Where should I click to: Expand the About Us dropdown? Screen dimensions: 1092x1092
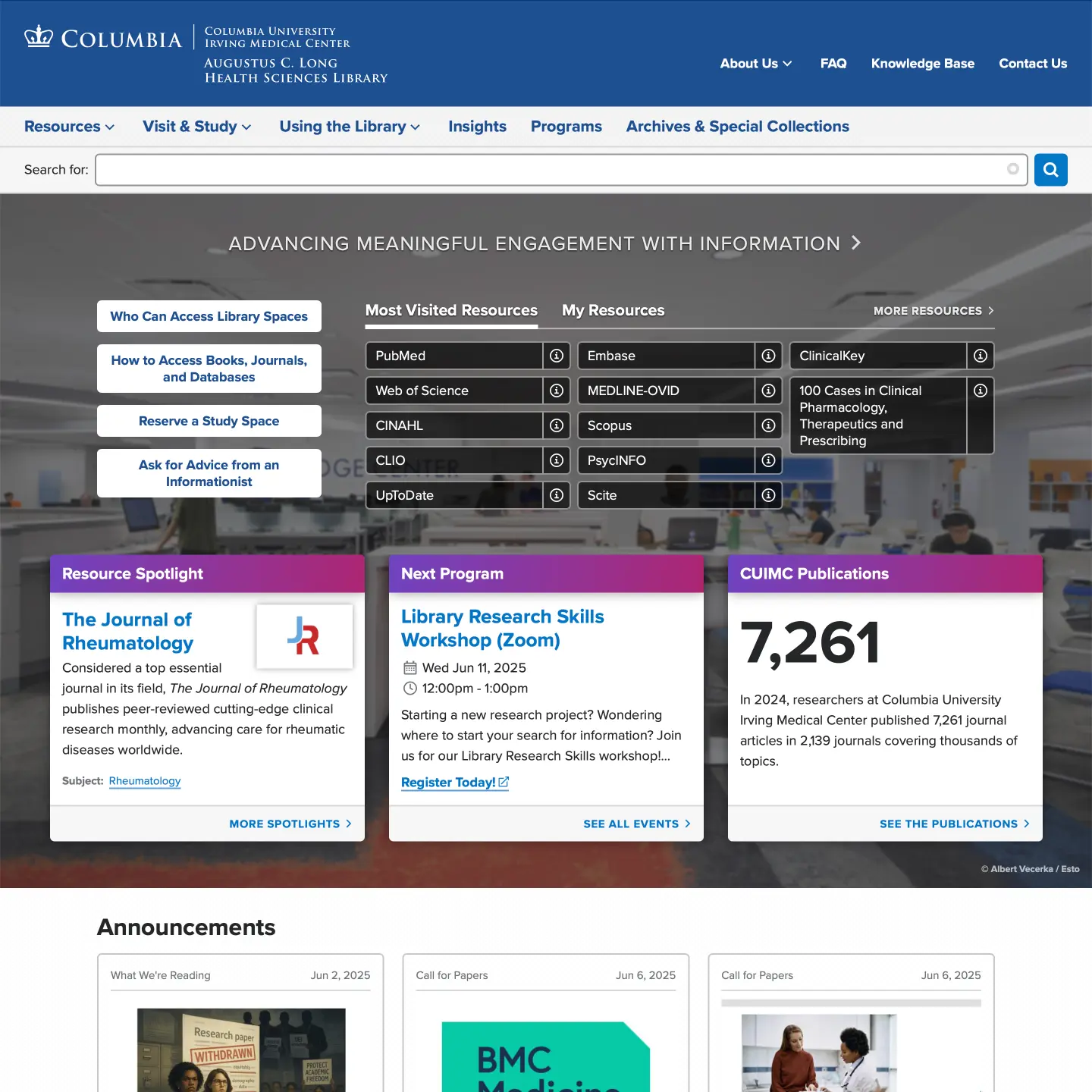(756, 64)
